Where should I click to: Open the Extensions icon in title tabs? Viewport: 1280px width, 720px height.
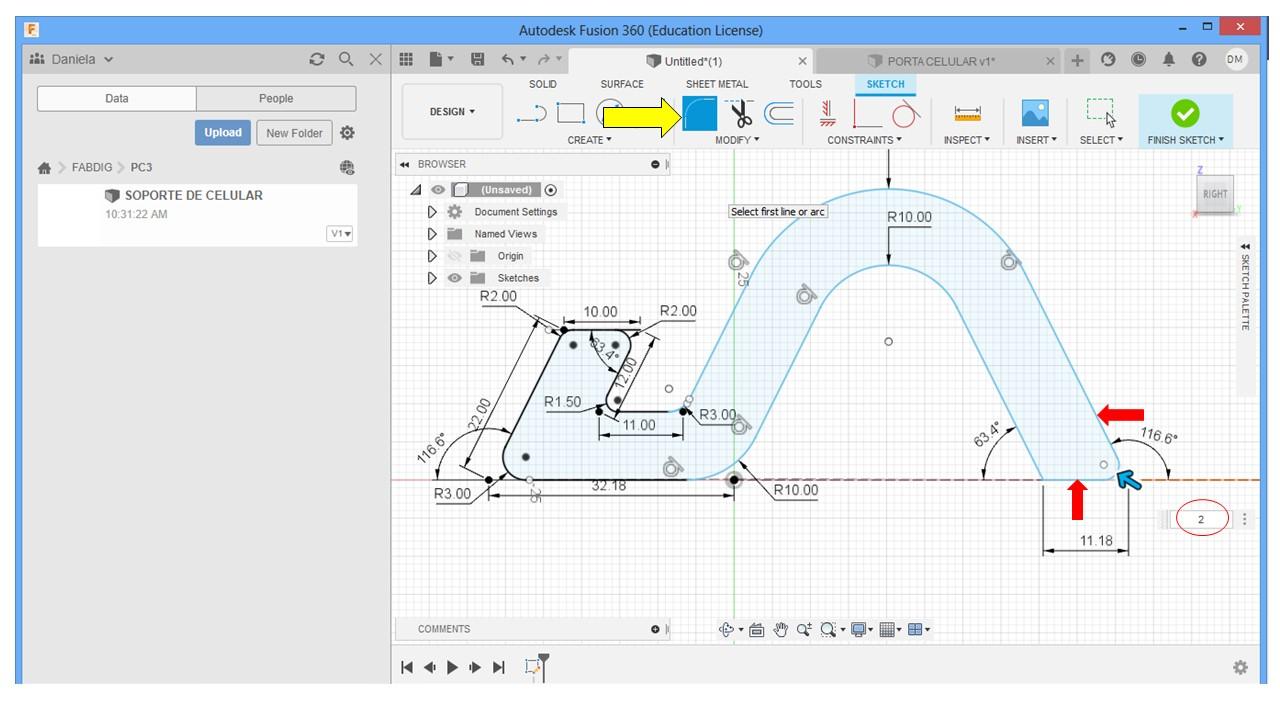pos(1108,60)
